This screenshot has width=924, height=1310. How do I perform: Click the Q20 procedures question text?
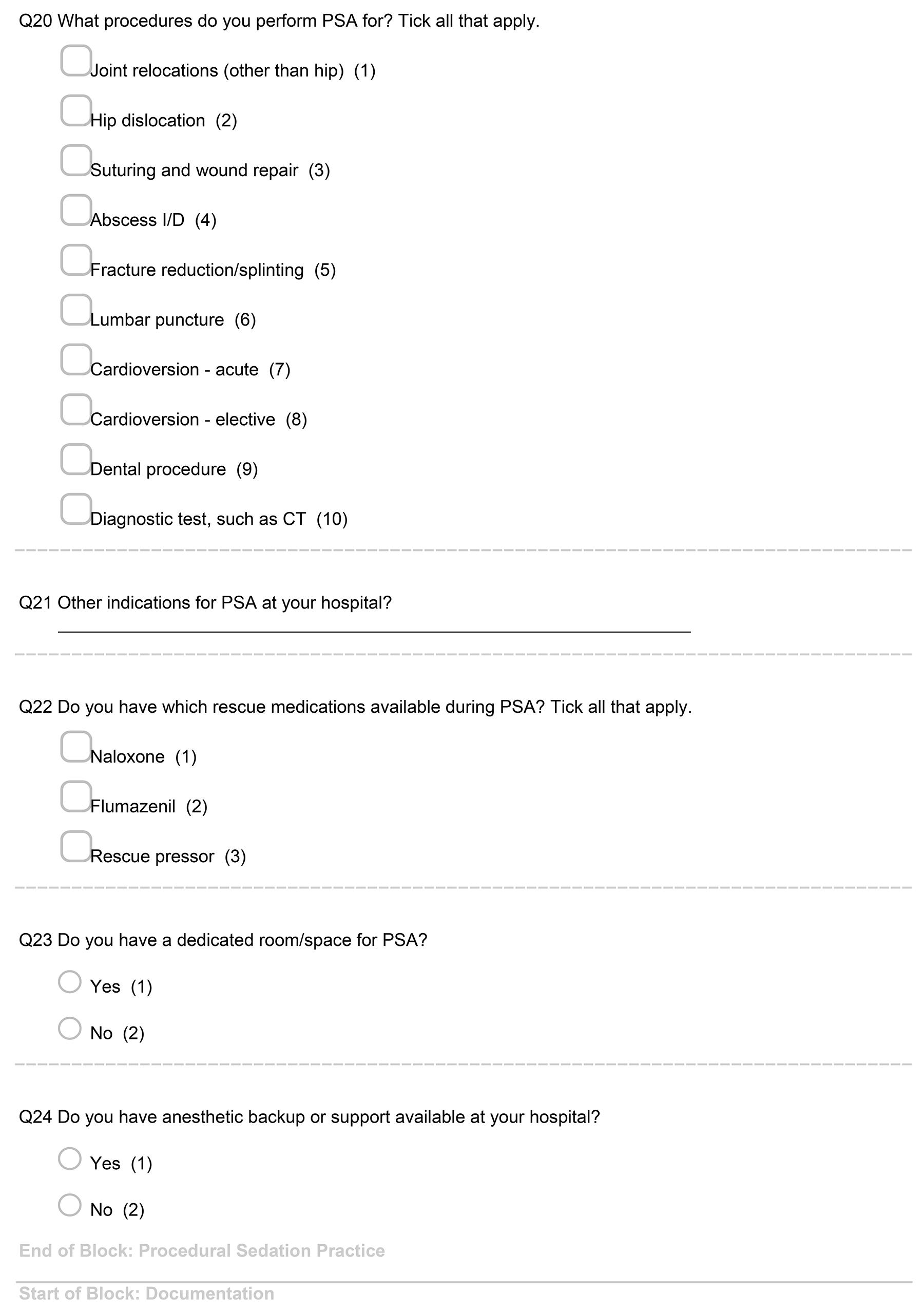pyautogui.click(x=279, y=21)
